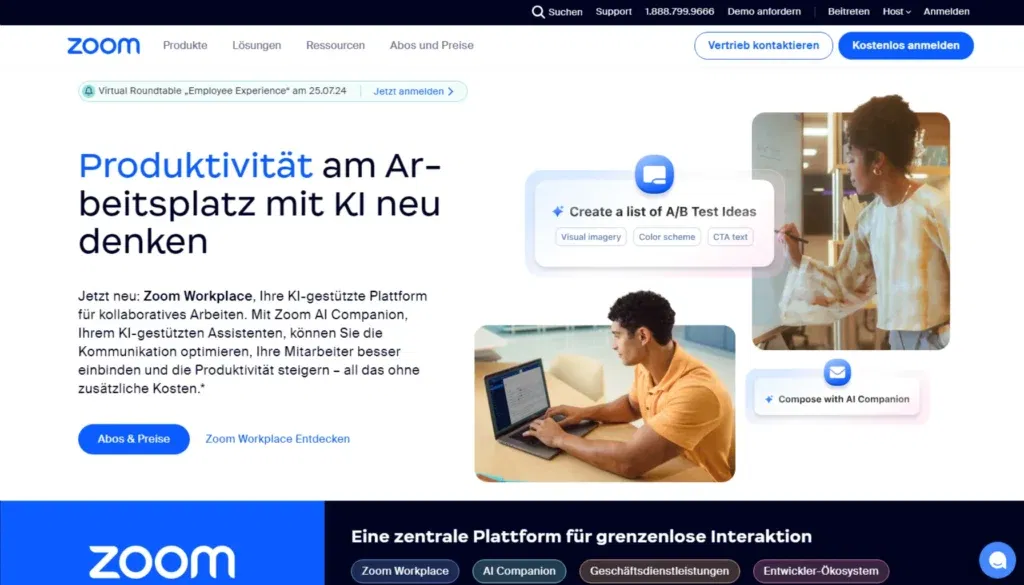Click the sparkle icon before Create A/B Test Ideas
1024x585 pixels.
coord(558,211)
